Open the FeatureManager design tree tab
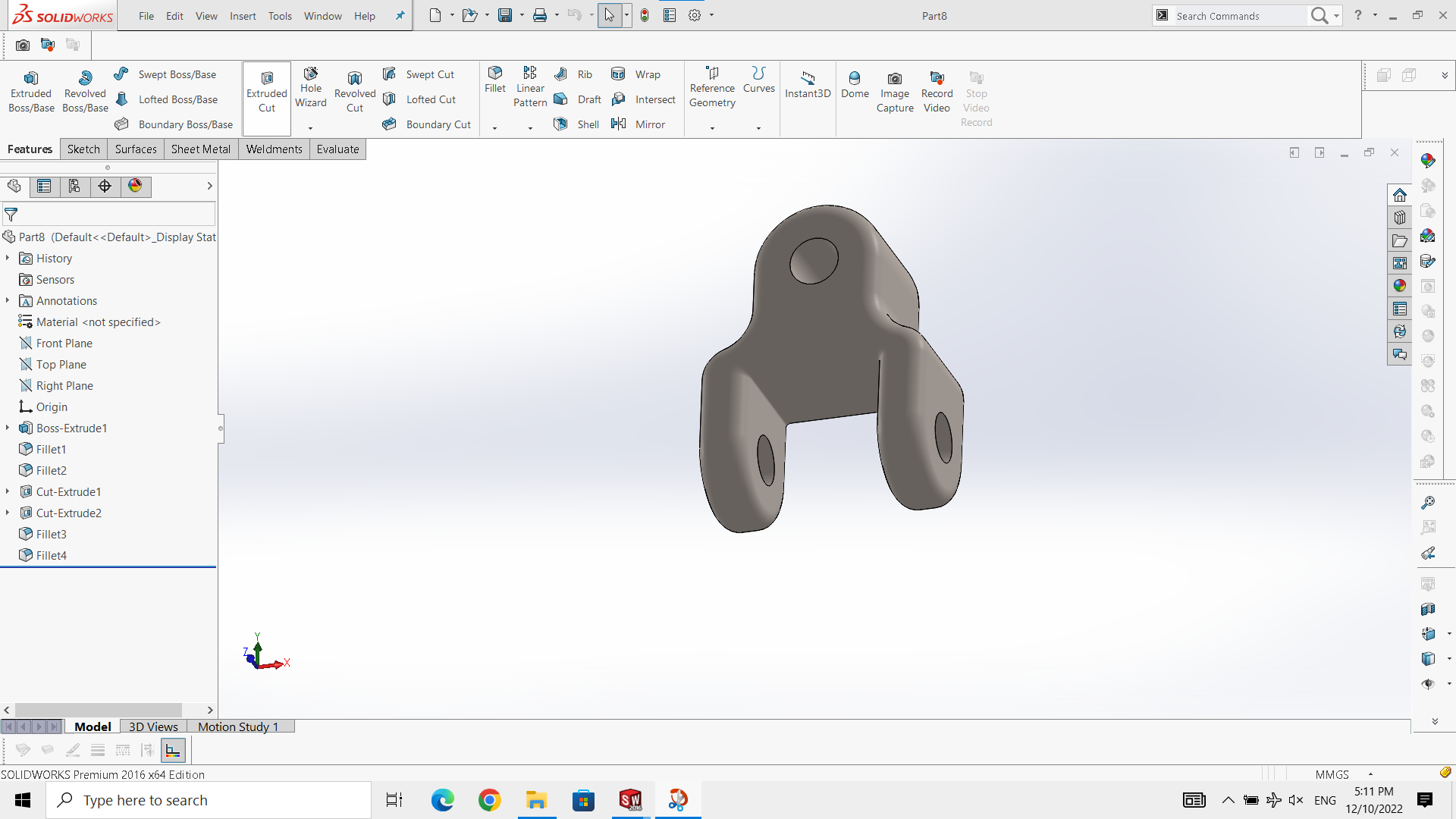 point(14,187)
